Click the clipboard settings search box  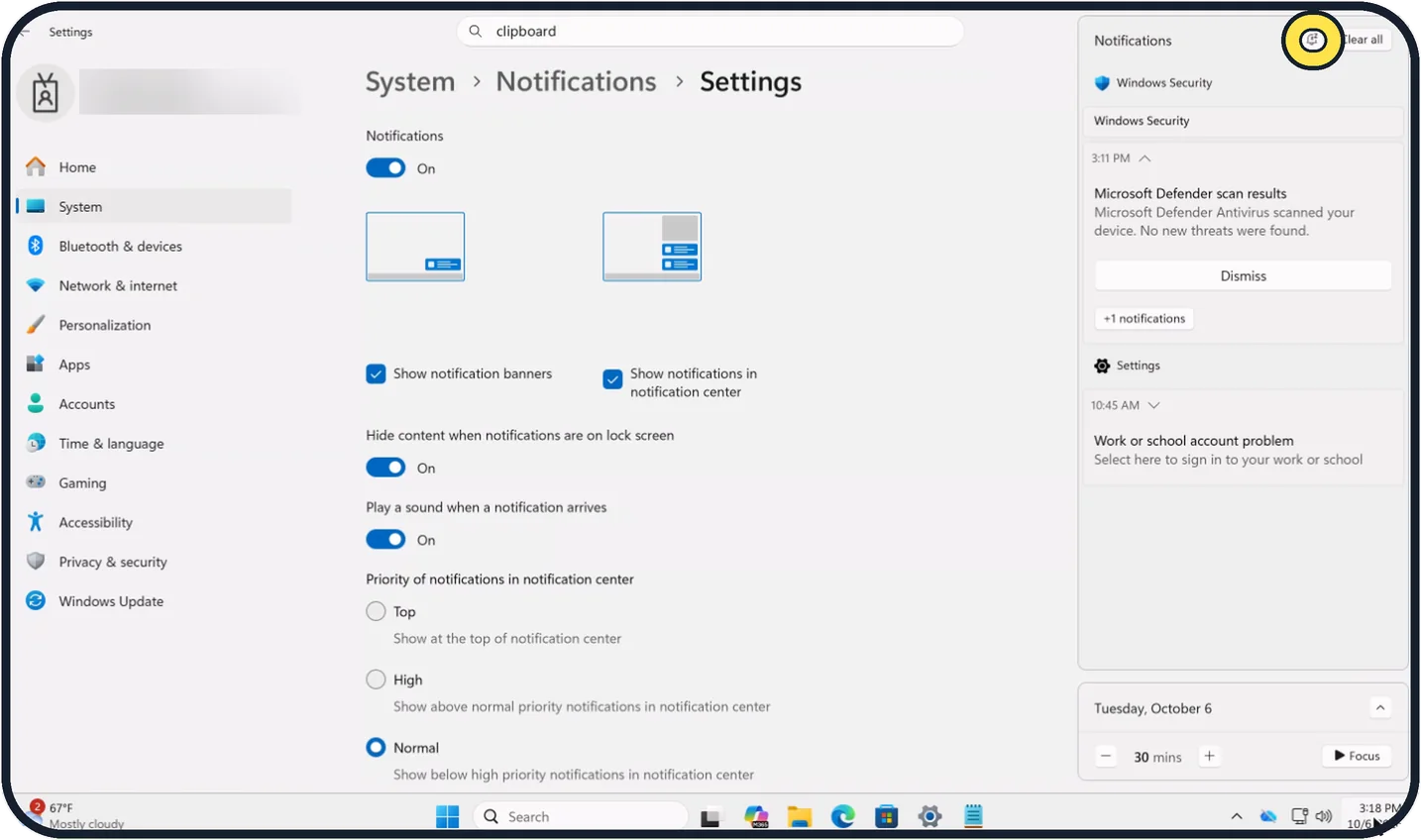click(710, 32)
